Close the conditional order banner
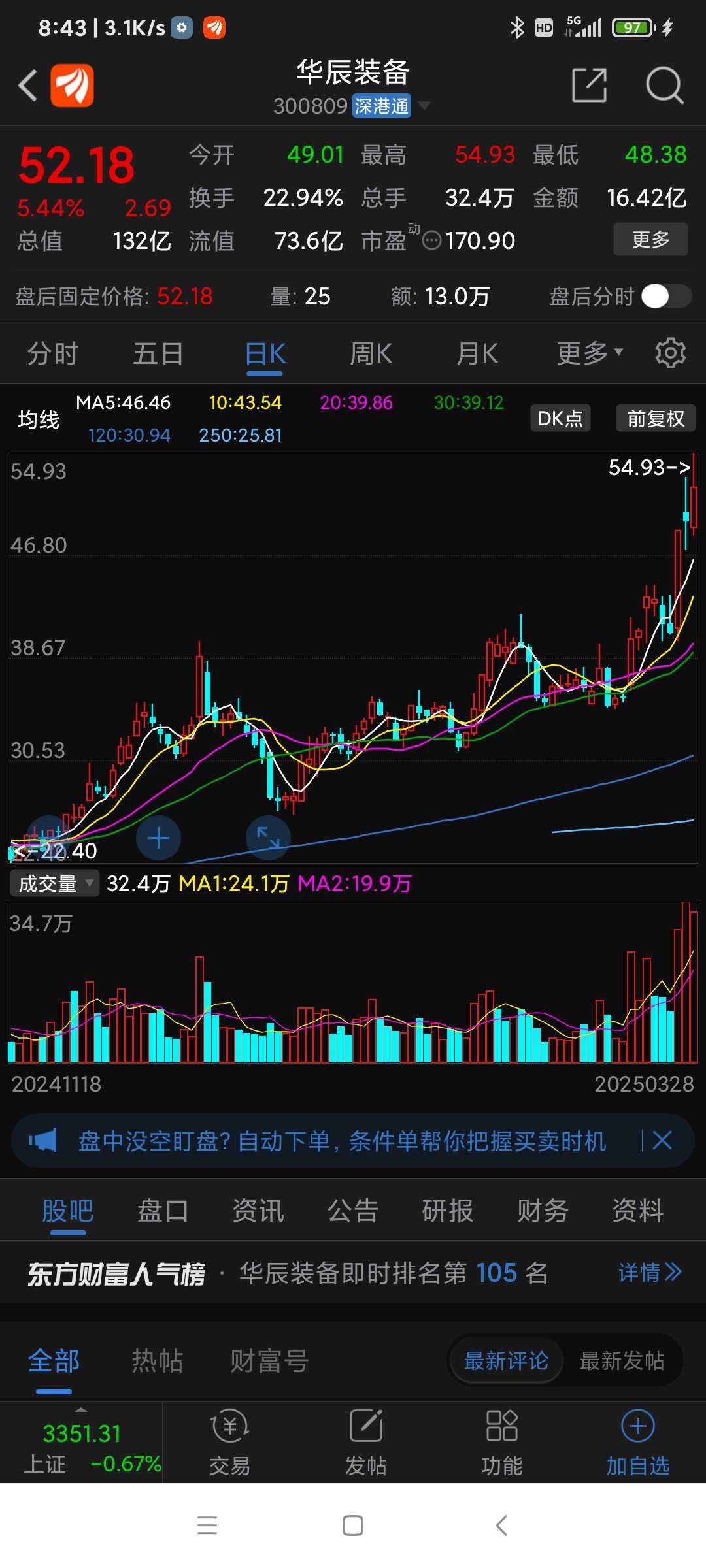This screenshot has height=1568, width=706. coord(662,1141)
